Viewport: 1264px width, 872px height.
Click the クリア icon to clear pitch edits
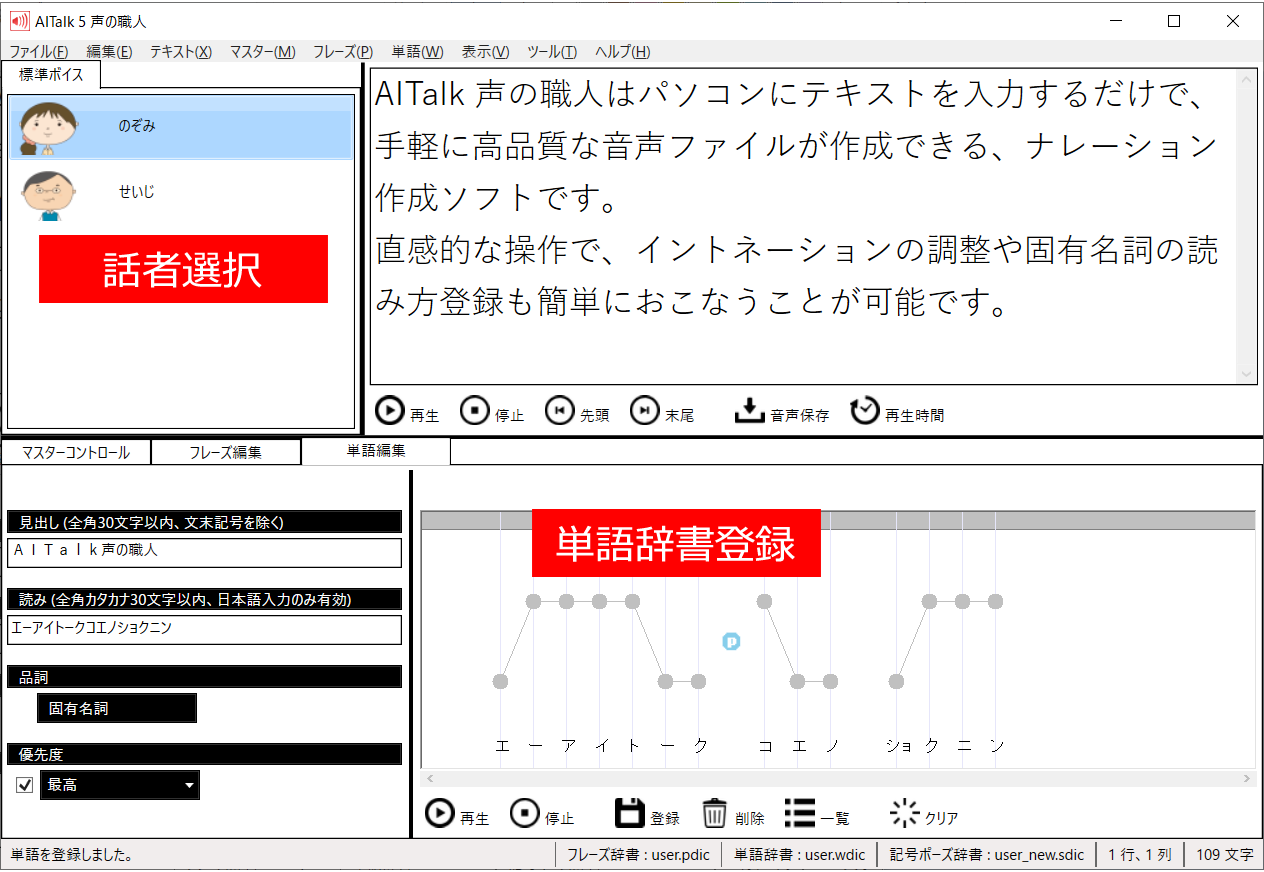(902, 813)
